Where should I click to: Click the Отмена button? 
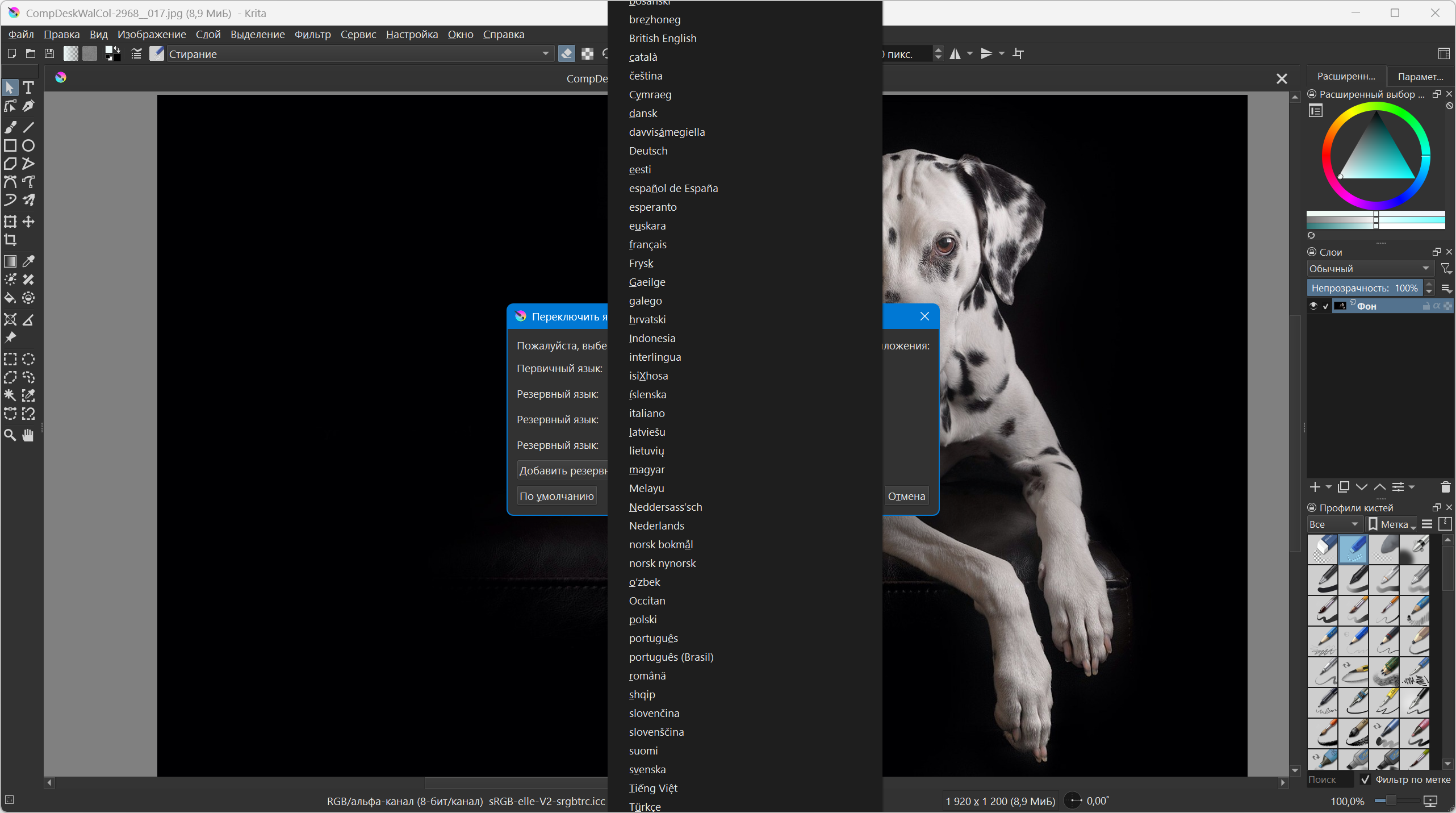[x=906, y=496]
